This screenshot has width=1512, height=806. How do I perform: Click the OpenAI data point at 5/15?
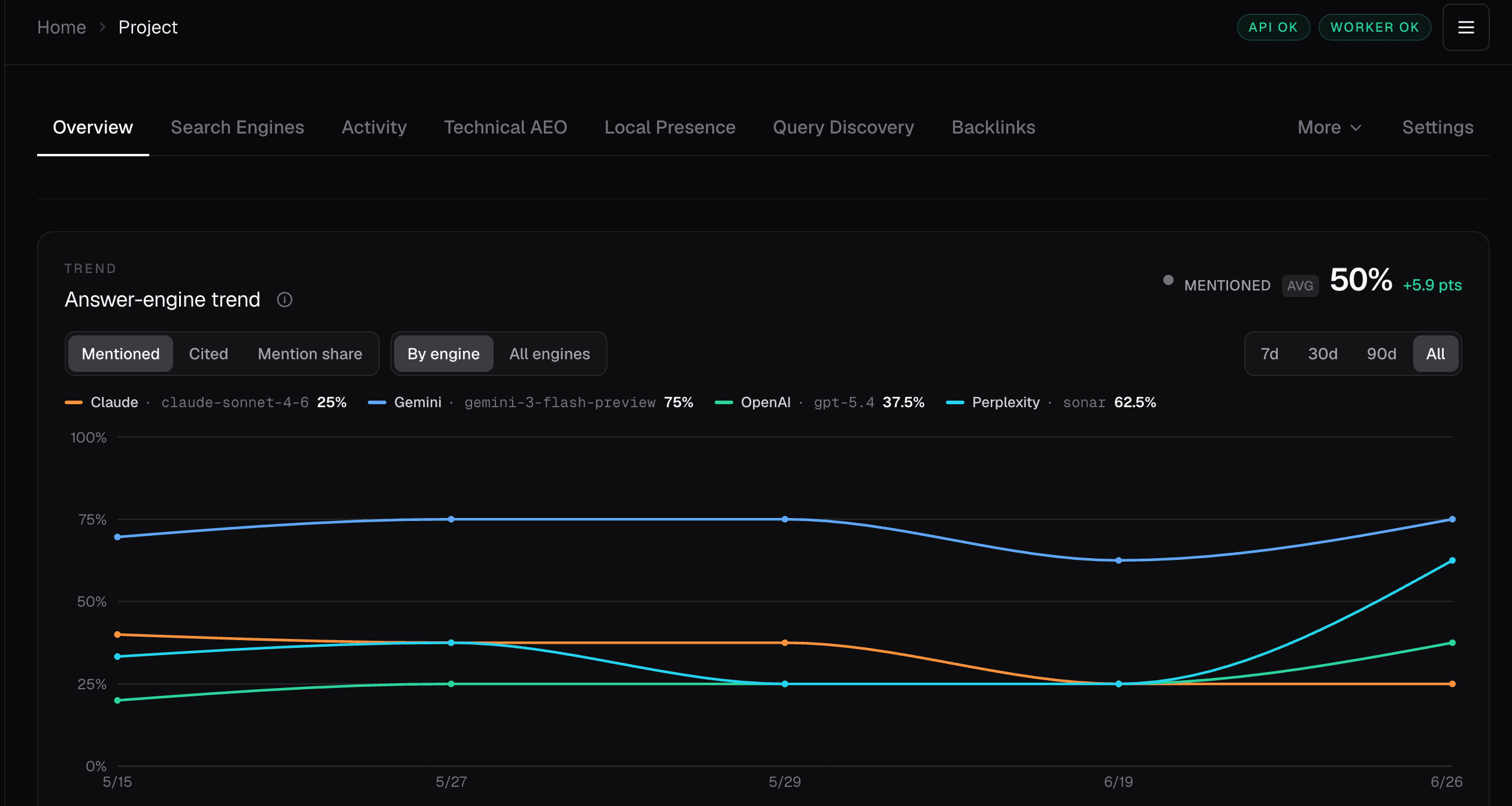coord(117,700)
